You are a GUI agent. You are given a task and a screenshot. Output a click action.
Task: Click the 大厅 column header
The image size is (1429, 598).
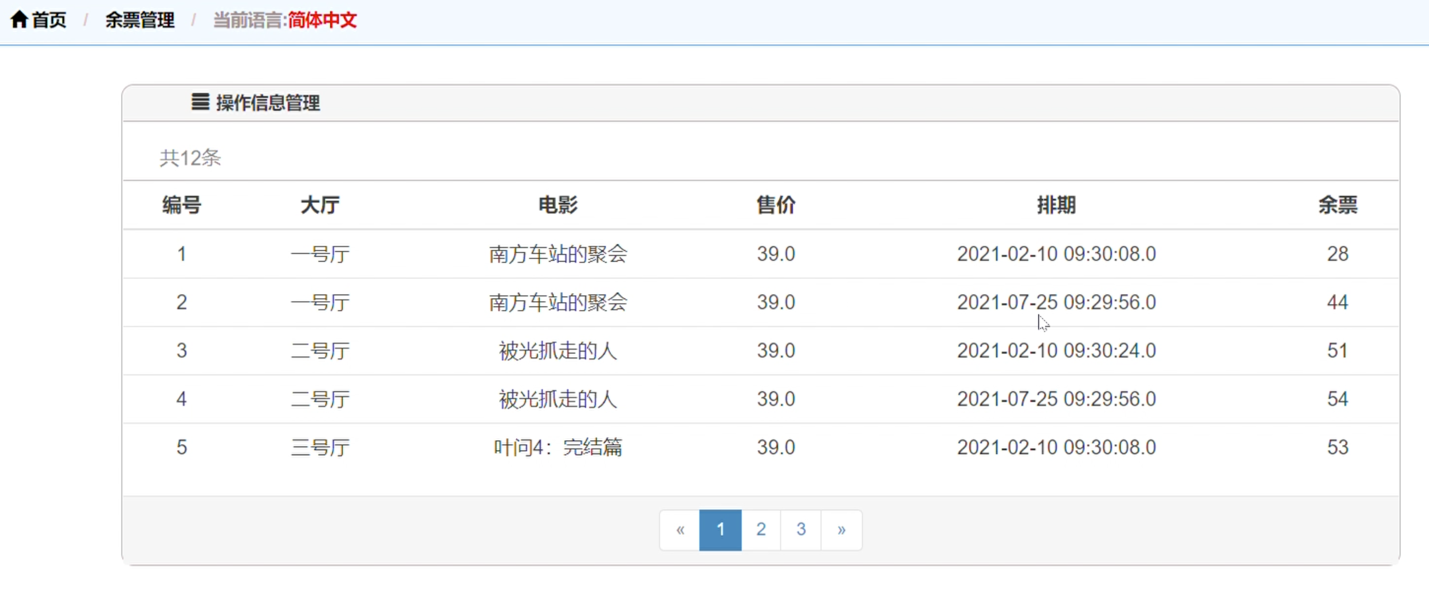(x=320, y=205)
